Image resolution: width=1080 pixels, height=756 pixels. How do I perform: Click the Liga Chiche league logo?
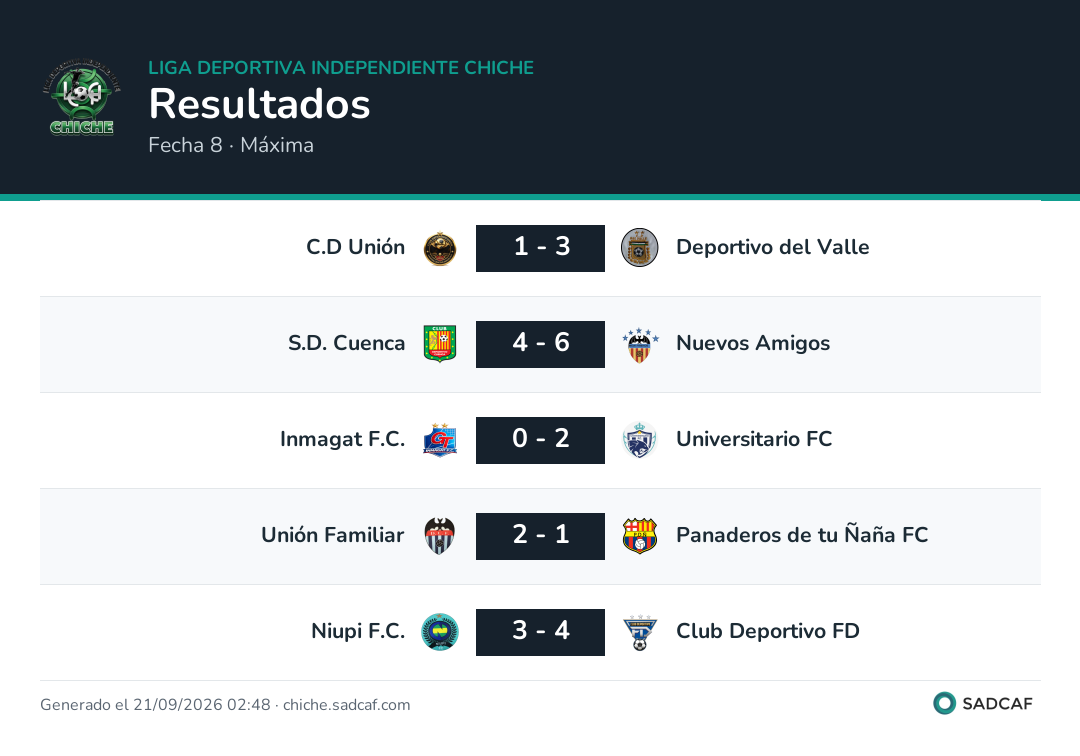(x=82, y=97)
